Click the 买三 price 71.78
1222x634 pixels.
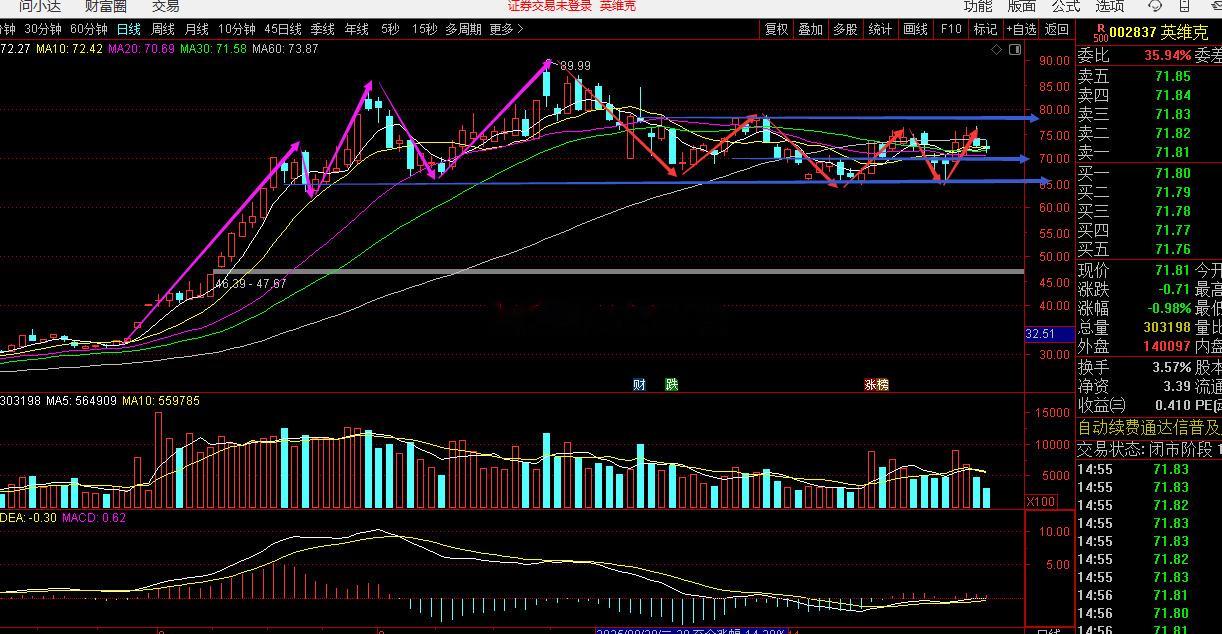pos(1172,211)
